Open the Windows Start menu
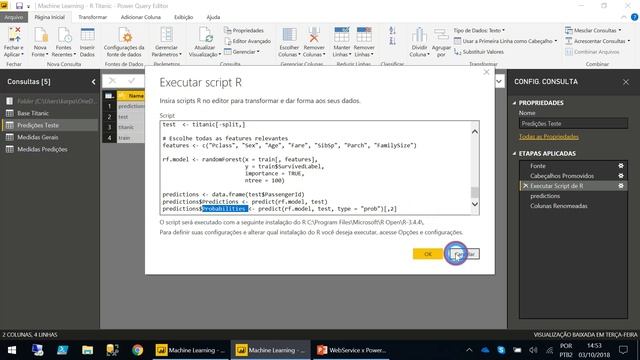The image size is (640, 360). coord(12,350)
